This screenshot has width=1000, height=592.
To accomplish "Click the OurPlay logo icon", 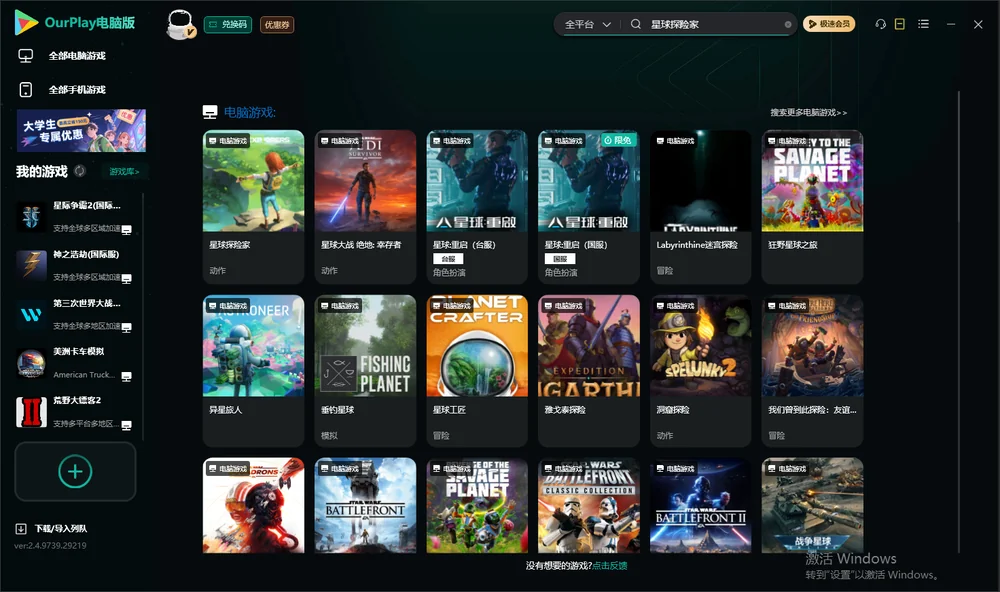I will (x=26, y=22).
